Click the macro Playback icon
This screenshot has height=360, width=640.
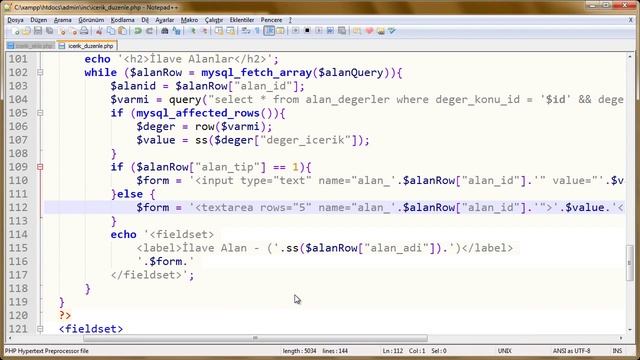click(x=319, y=31)
